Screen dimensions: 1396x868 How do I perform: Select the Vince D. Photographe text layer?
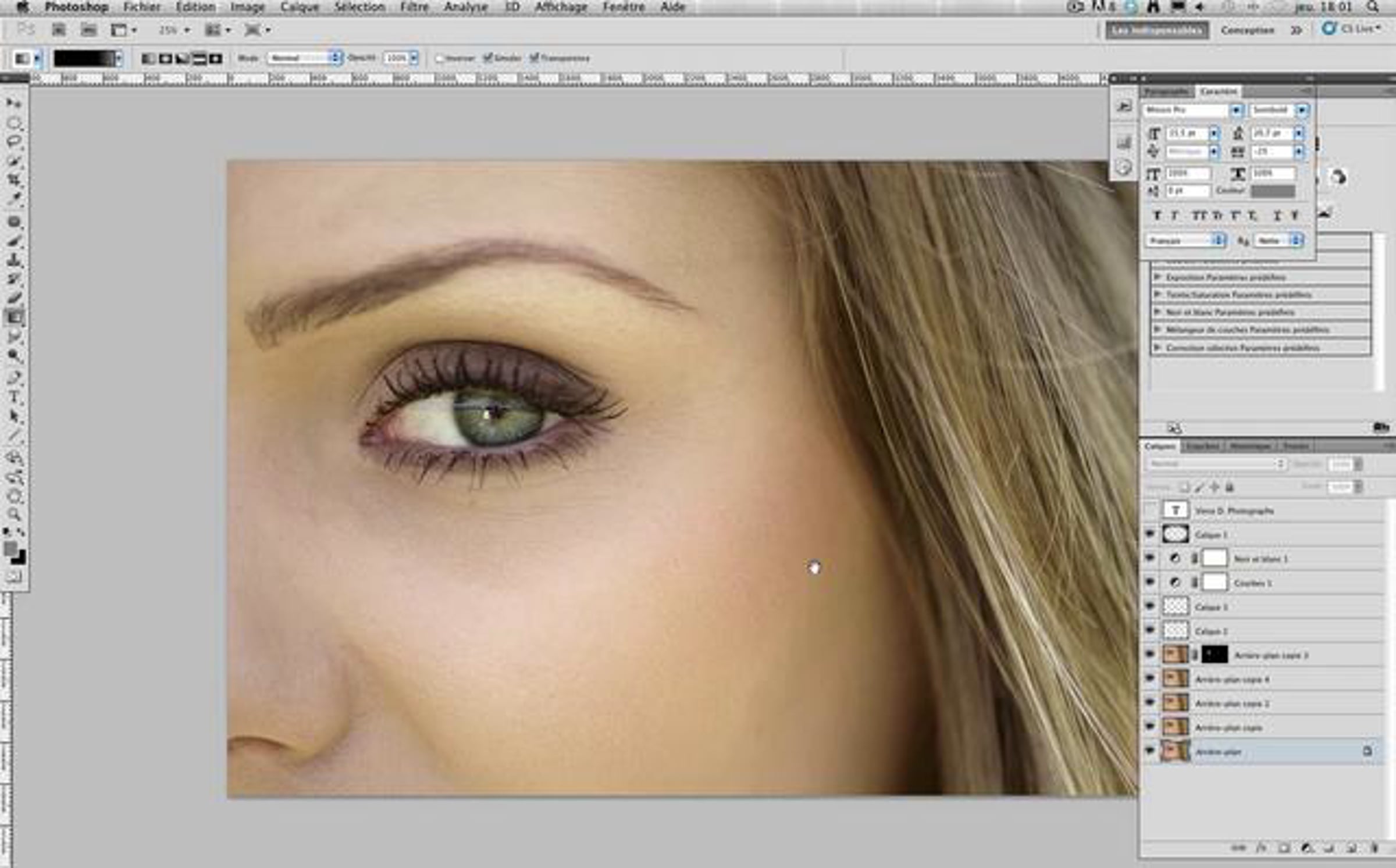pyautogui.click(x=1233, y=510)
